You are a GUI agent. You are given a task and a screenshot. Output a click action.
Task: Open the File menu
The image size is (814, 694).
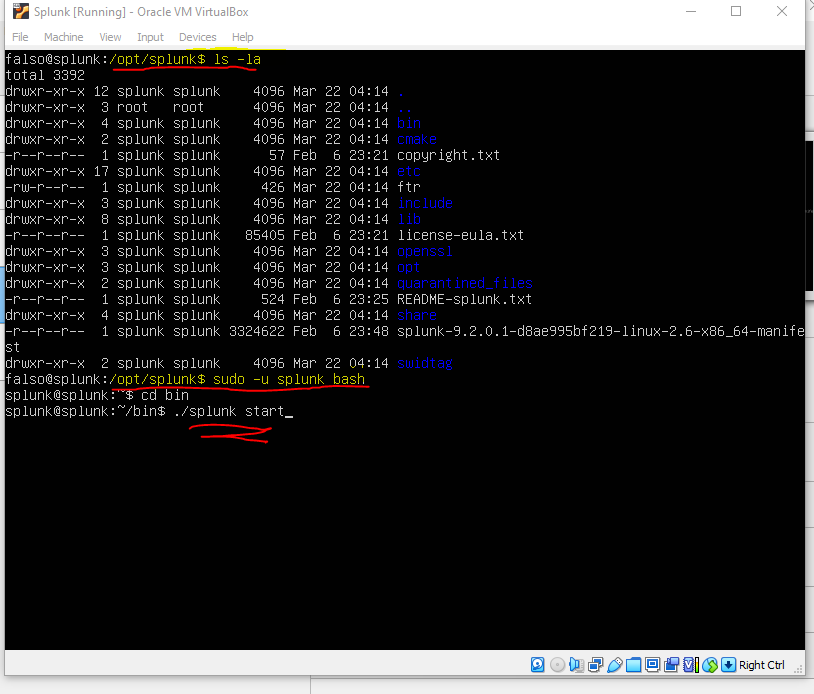20,37
